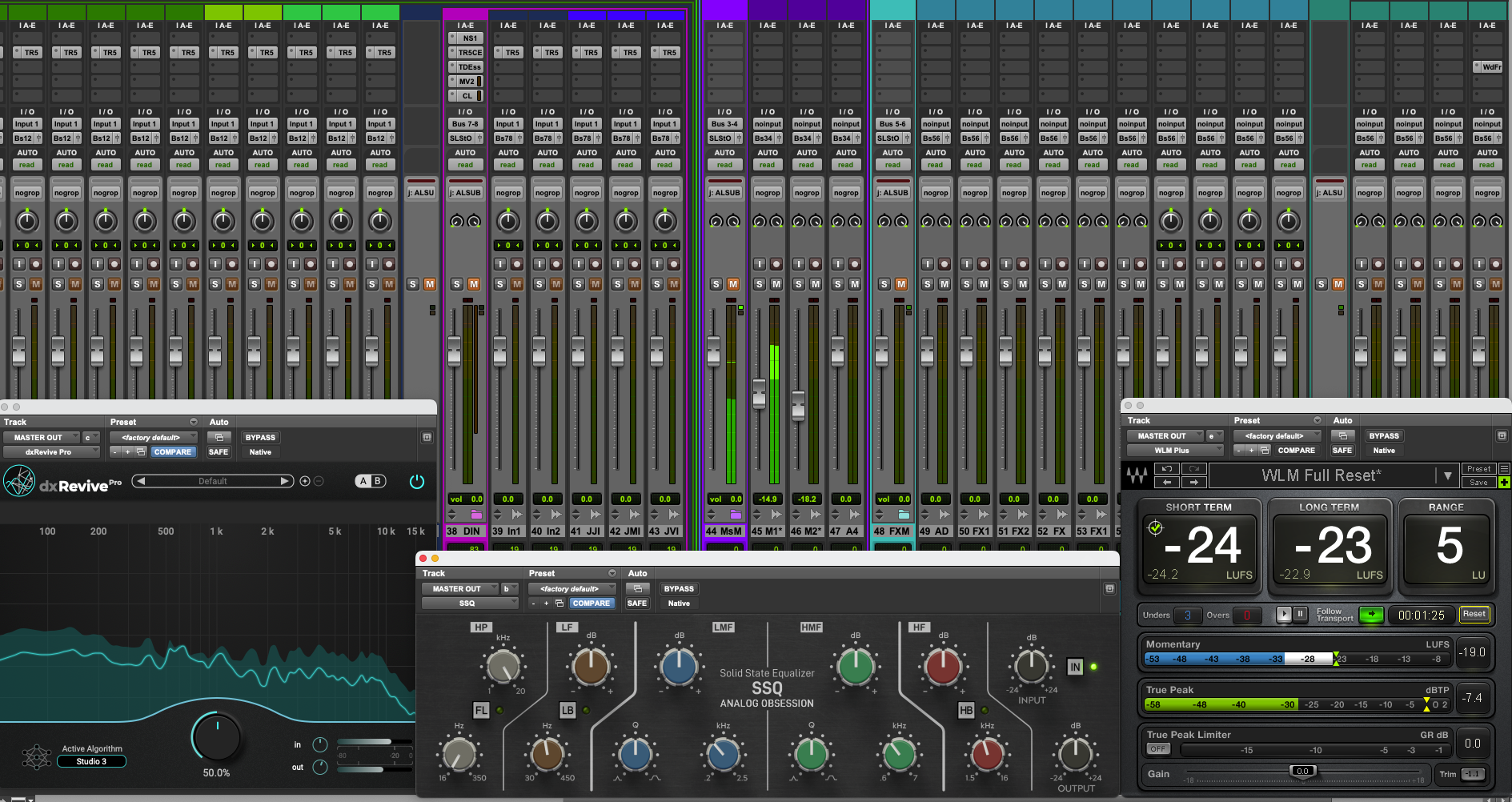Screen dimensions: 1512x802
Task: Open Bus 5-6 input selector on track 48 FXM
Action: click(892, 124)
